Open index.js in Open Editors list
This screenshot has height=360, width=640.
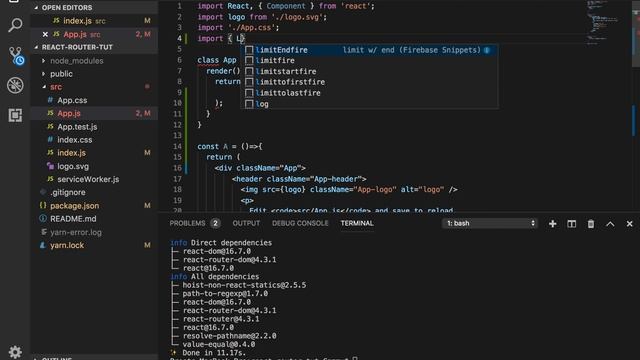94,21
